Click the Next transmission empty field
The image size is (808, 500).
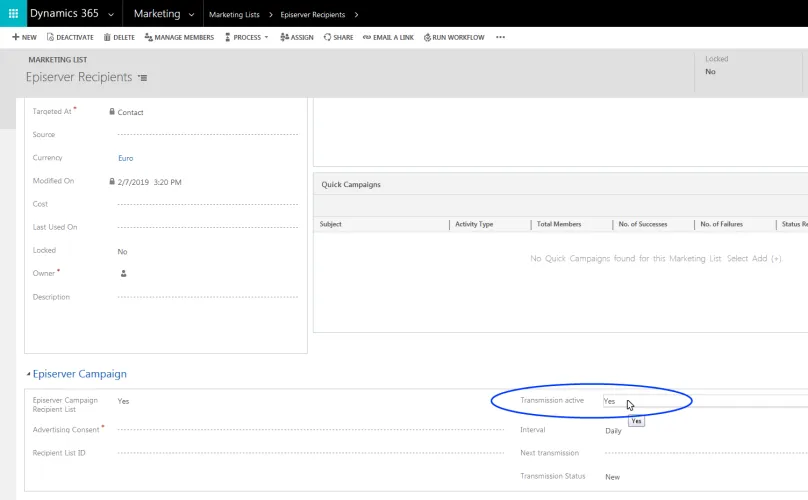706,453
